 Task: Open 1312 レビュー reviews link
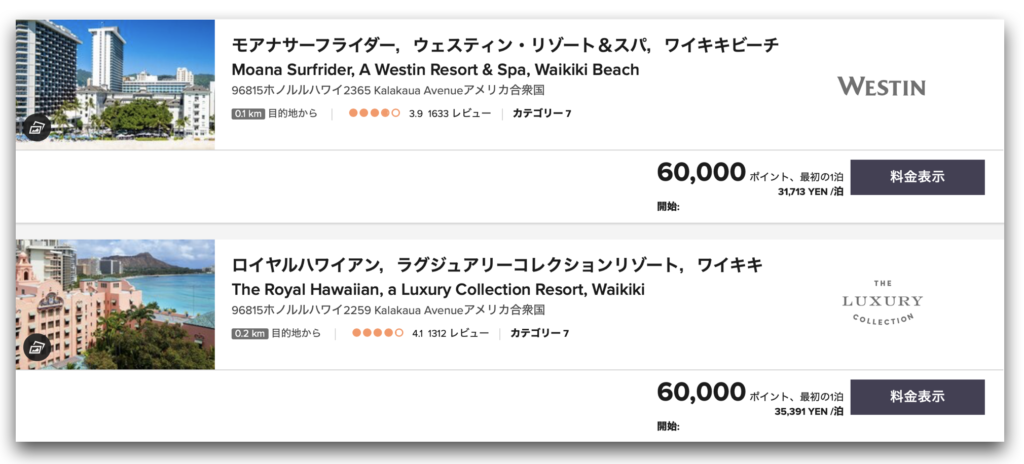pos(458,333)
